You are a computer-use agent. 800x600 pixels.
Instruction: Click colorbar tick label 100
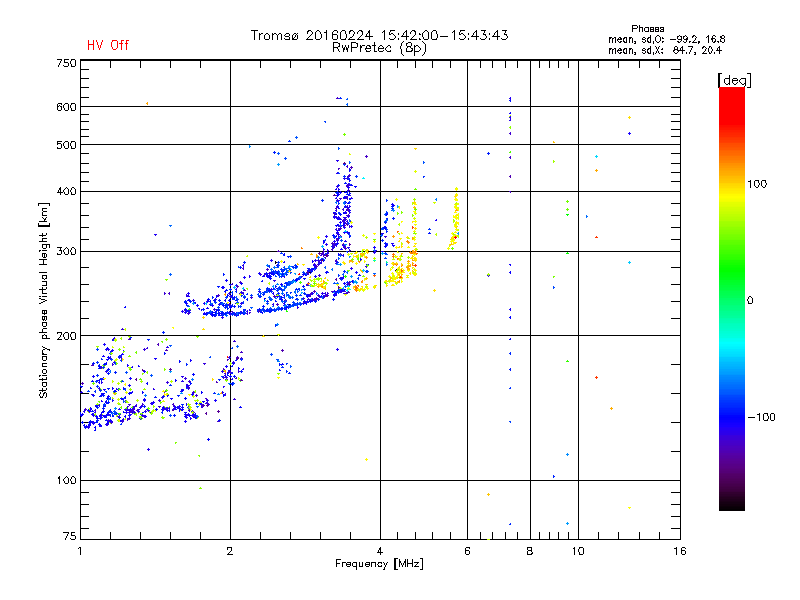[757, 184]
